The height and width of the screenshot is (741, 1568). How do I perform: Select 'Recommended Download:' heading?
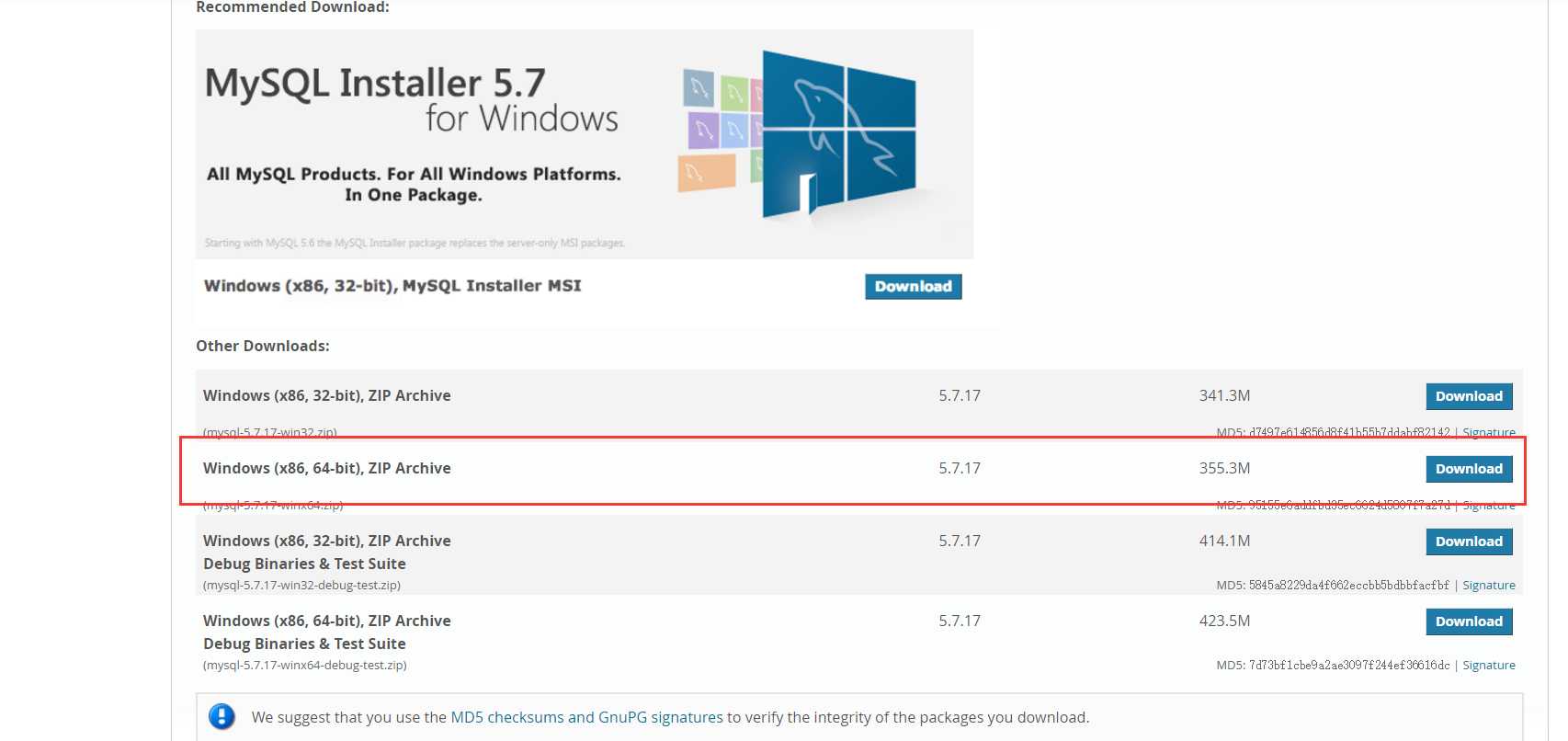(292, 7)
